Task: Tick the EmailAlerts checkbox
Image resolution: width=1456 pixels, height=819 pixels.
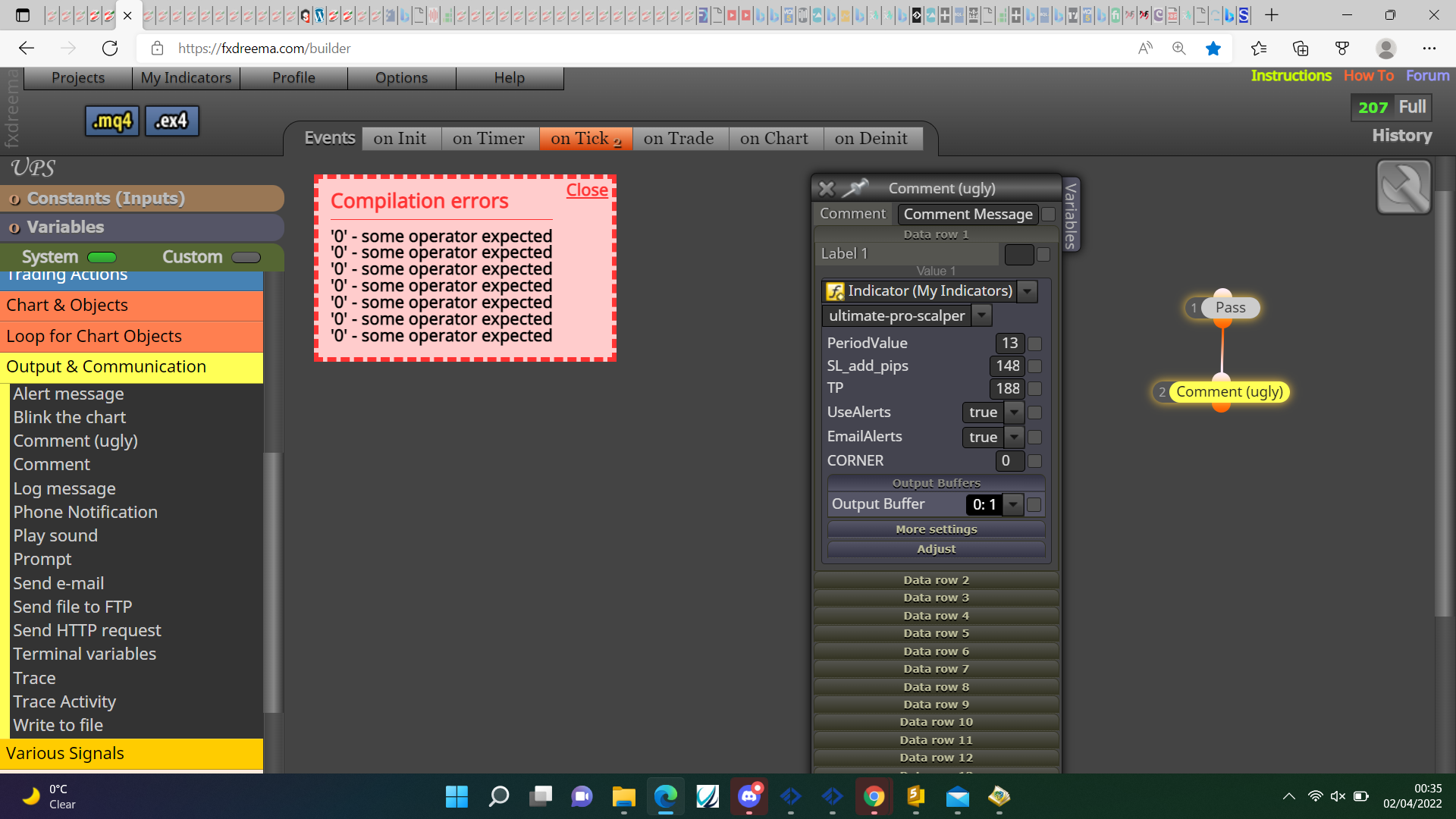Action: pyautogui.click(x=1034, y=438)
